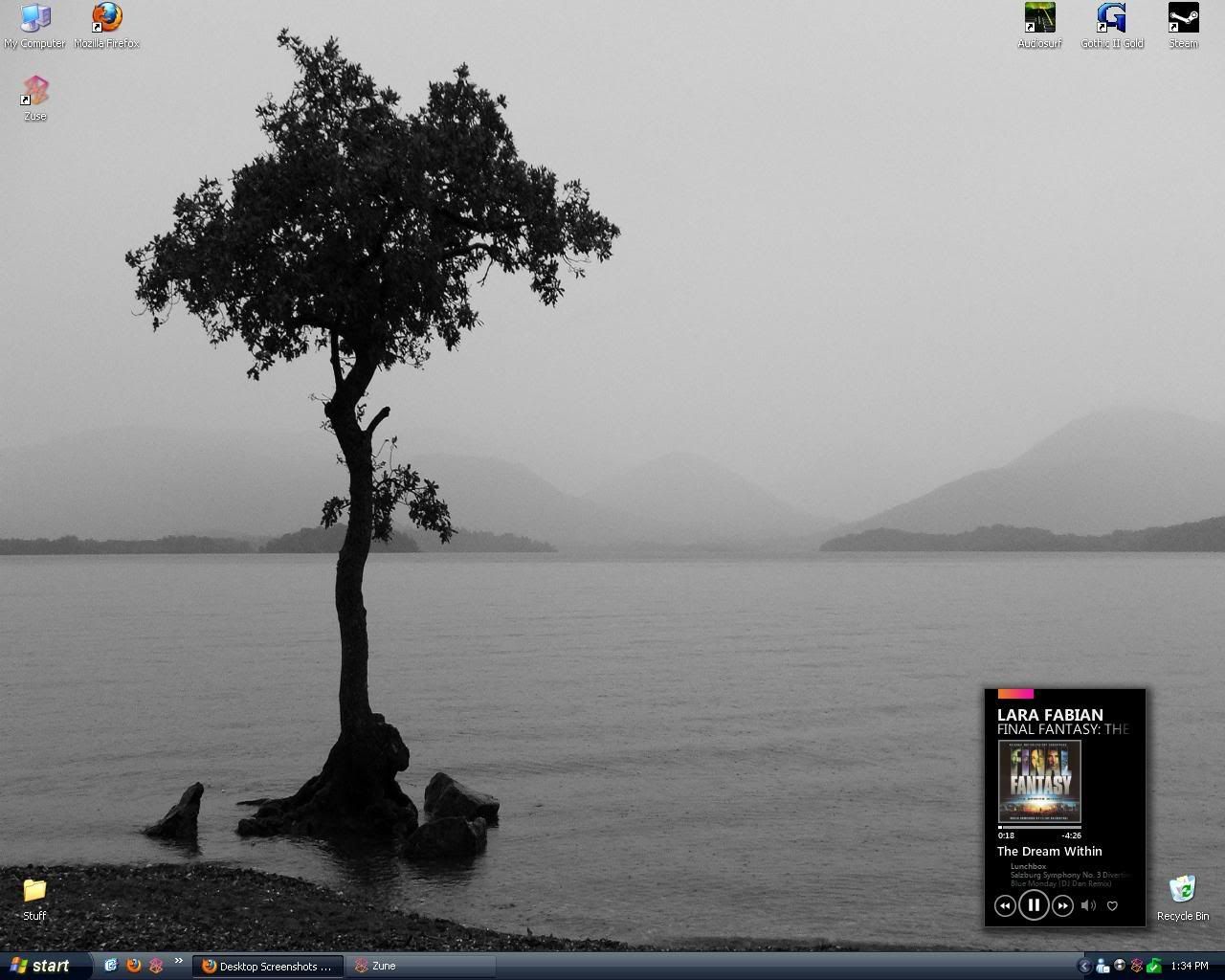This screenshot has height=980, width=1225.
Task: Open the Recycle Bin
Action: tap(1183, 898)
